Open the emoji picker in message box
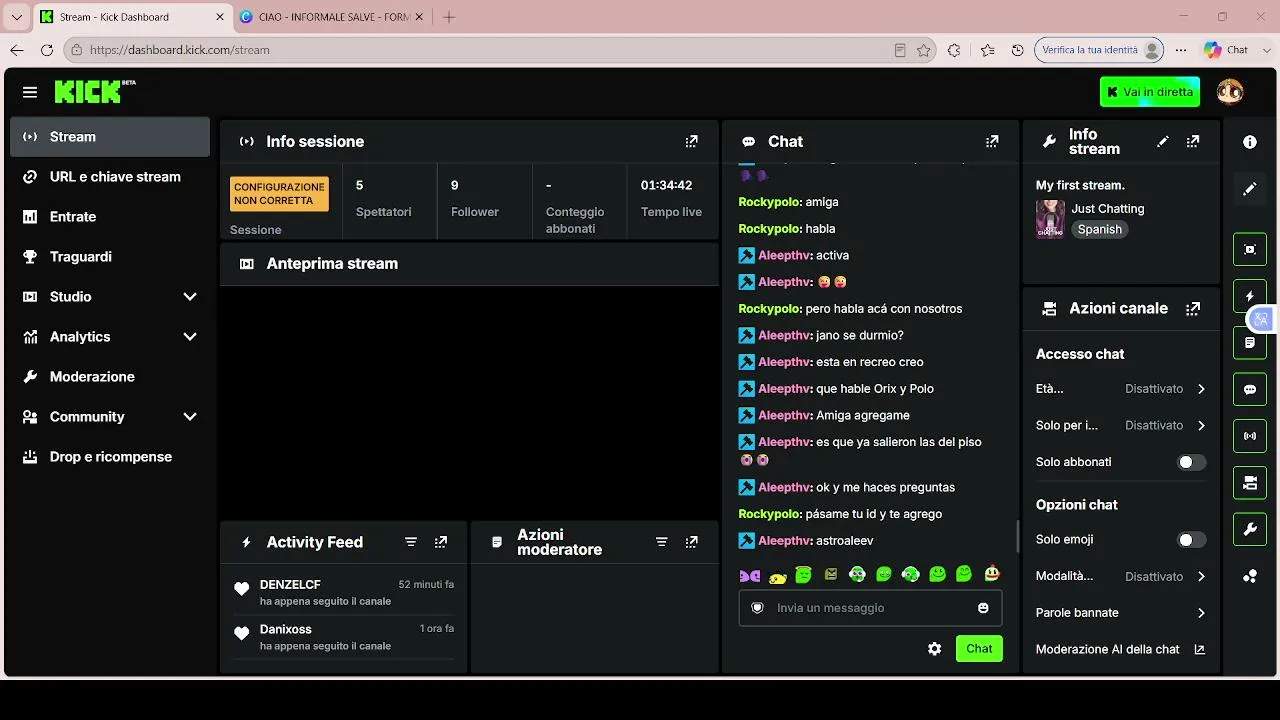Screen dimensions: 1280x720 point(983,608)
